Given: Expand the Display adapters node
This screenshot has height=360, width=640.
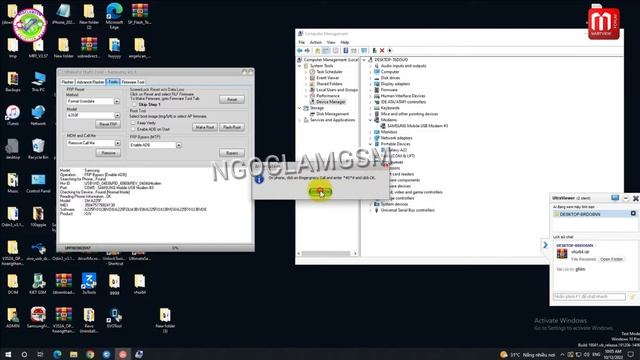Looking at the screenshot, I should coord(371,84).
